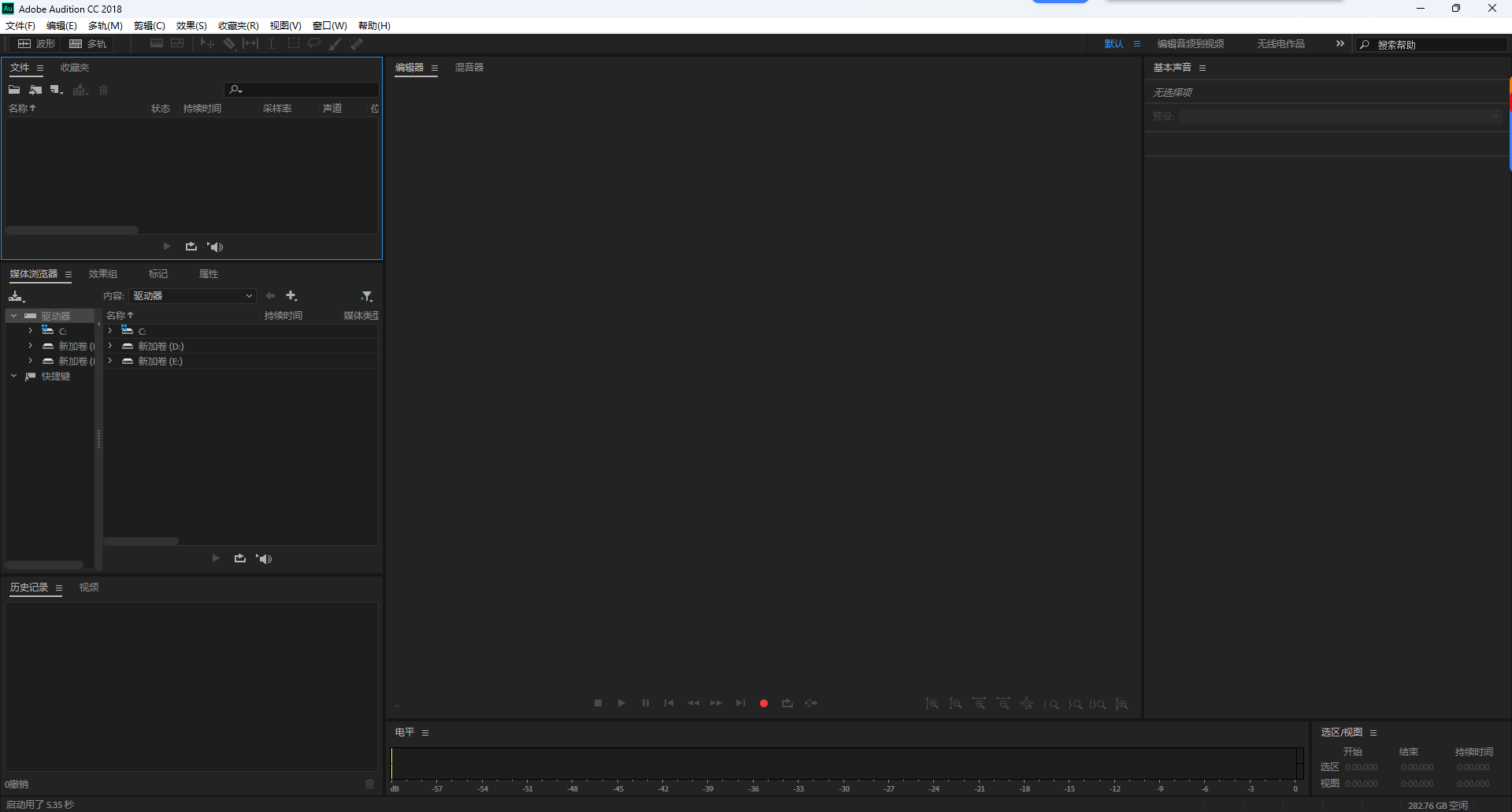Select the Marquee Selection tool
The image size is (1512, 812).
point(294,43)
